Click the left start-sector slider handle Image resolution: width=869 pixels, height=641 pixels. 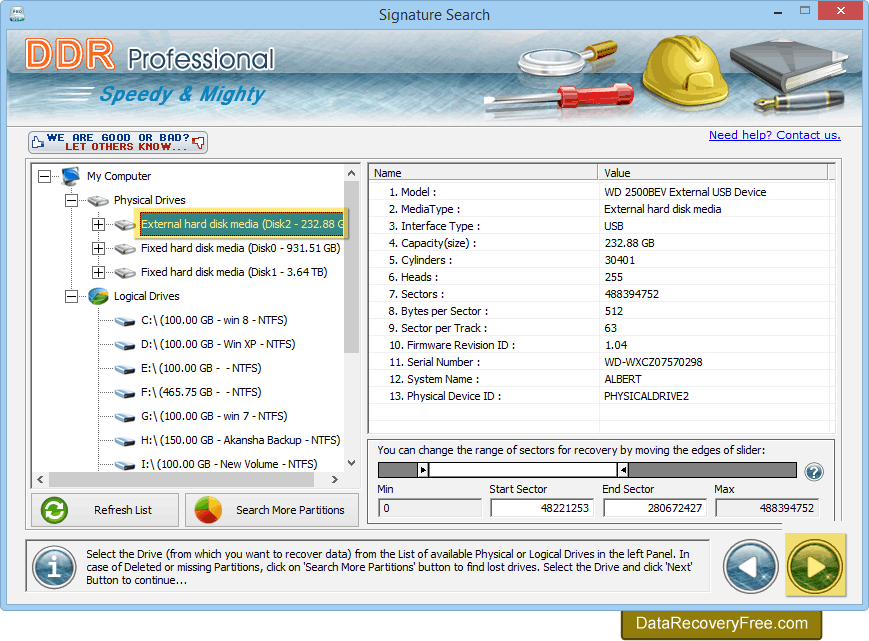423,470
